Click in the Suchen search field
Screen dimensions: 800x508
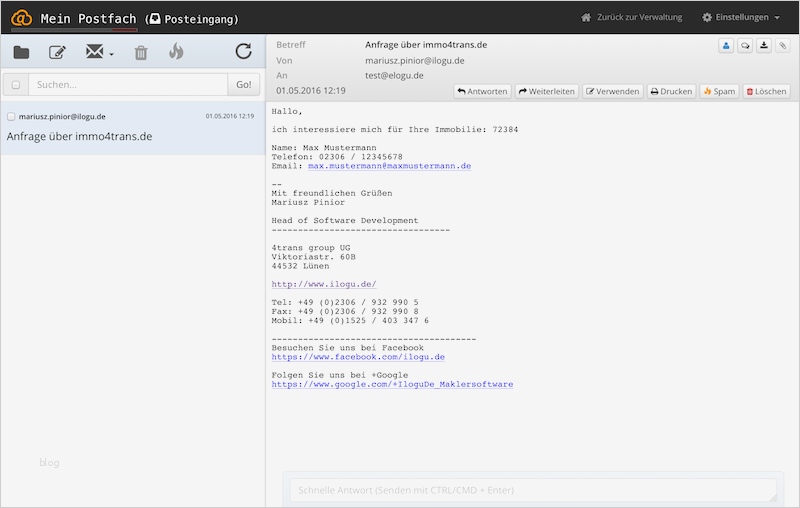pos(127,85)
